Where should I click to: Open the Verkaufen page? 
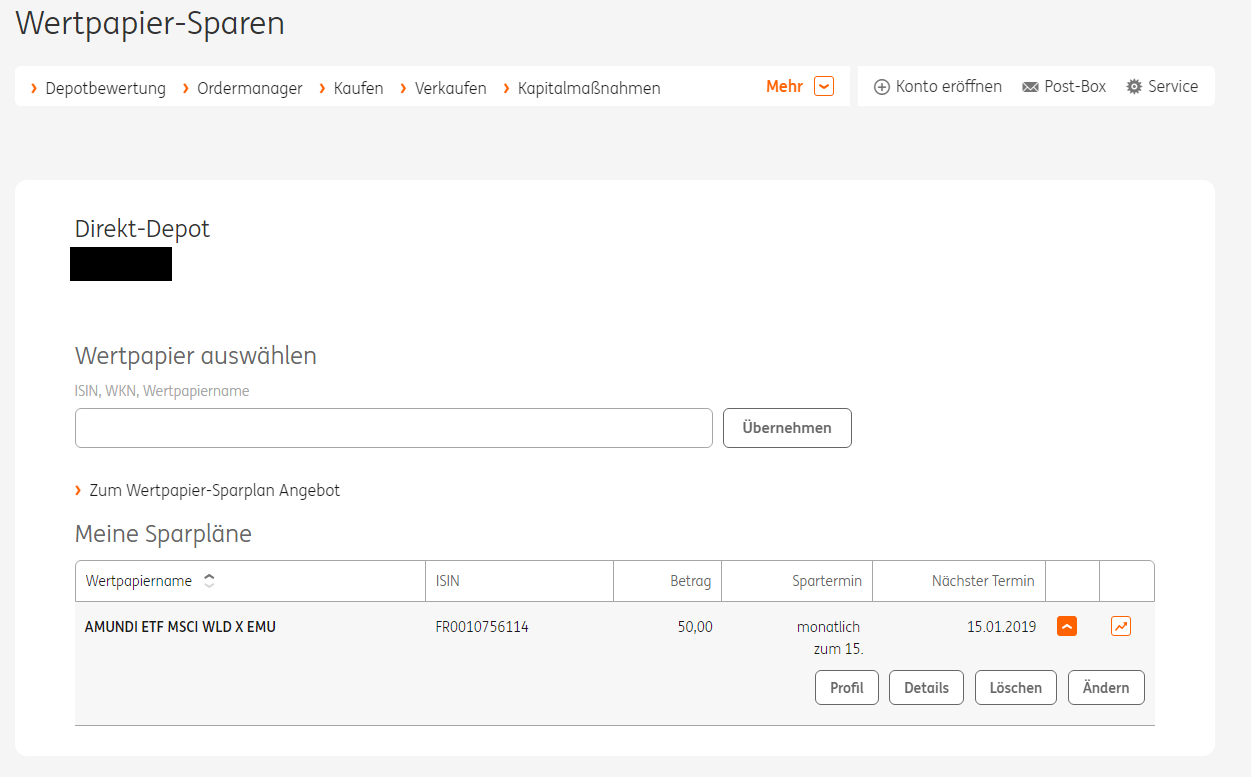pos(451,88)
